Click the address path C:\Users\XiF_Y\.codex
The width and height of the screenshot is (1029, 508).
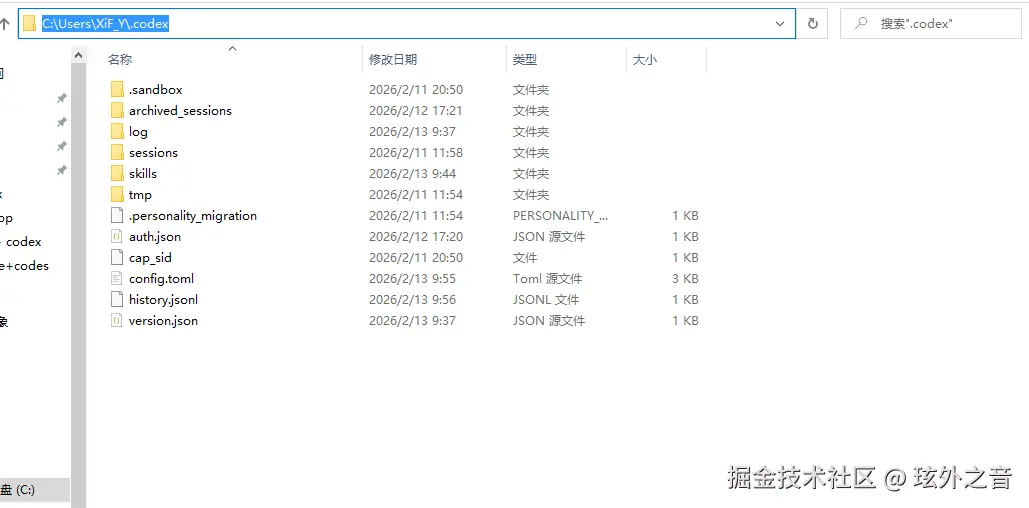pos(106,24)
